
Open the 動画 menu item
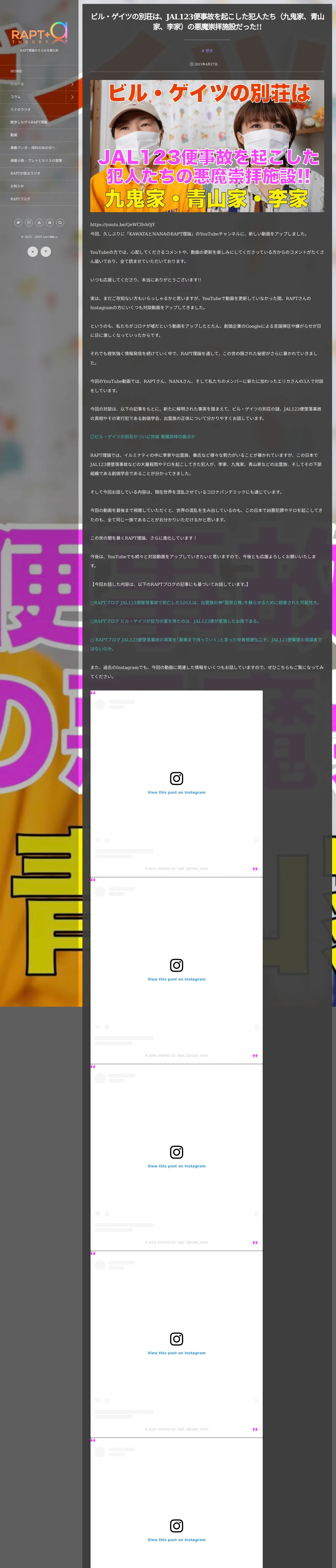pos(39,135)
